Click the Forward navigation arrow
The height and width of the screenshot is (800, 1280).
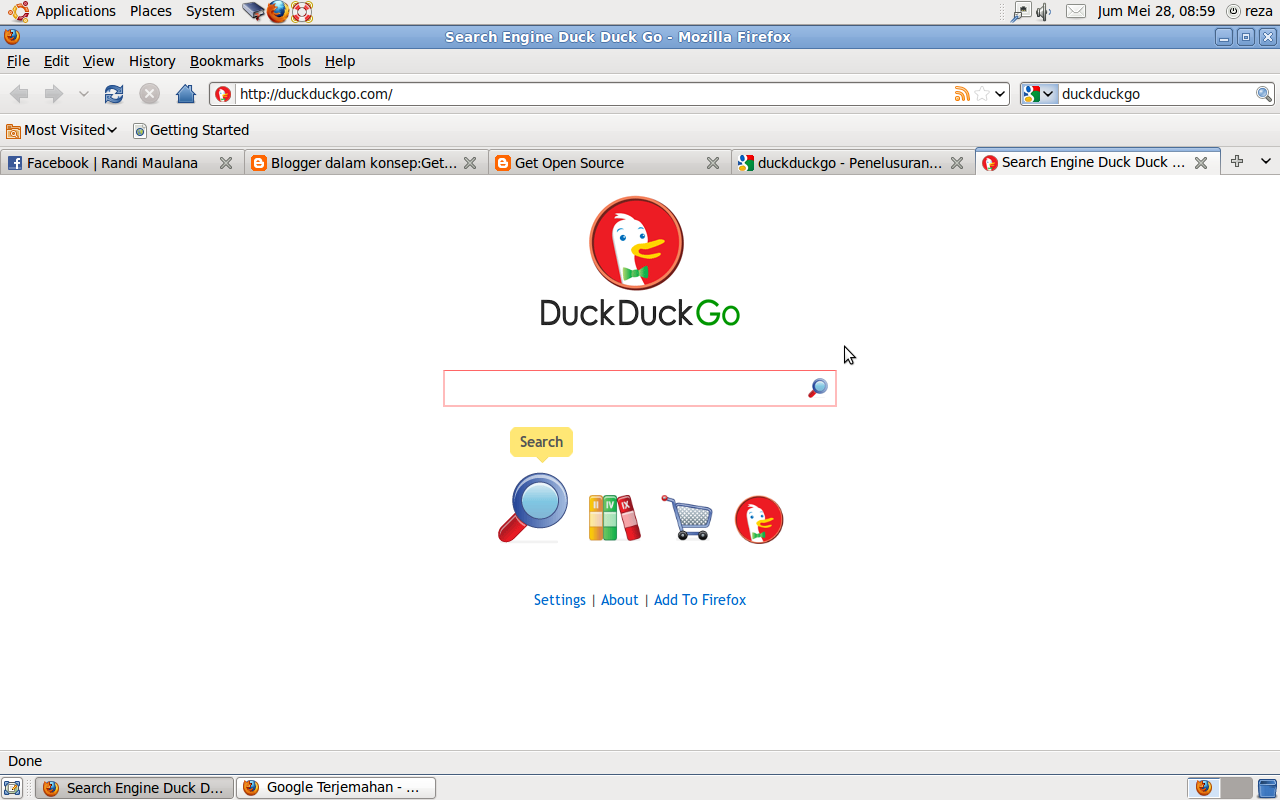tap(54, 94)
